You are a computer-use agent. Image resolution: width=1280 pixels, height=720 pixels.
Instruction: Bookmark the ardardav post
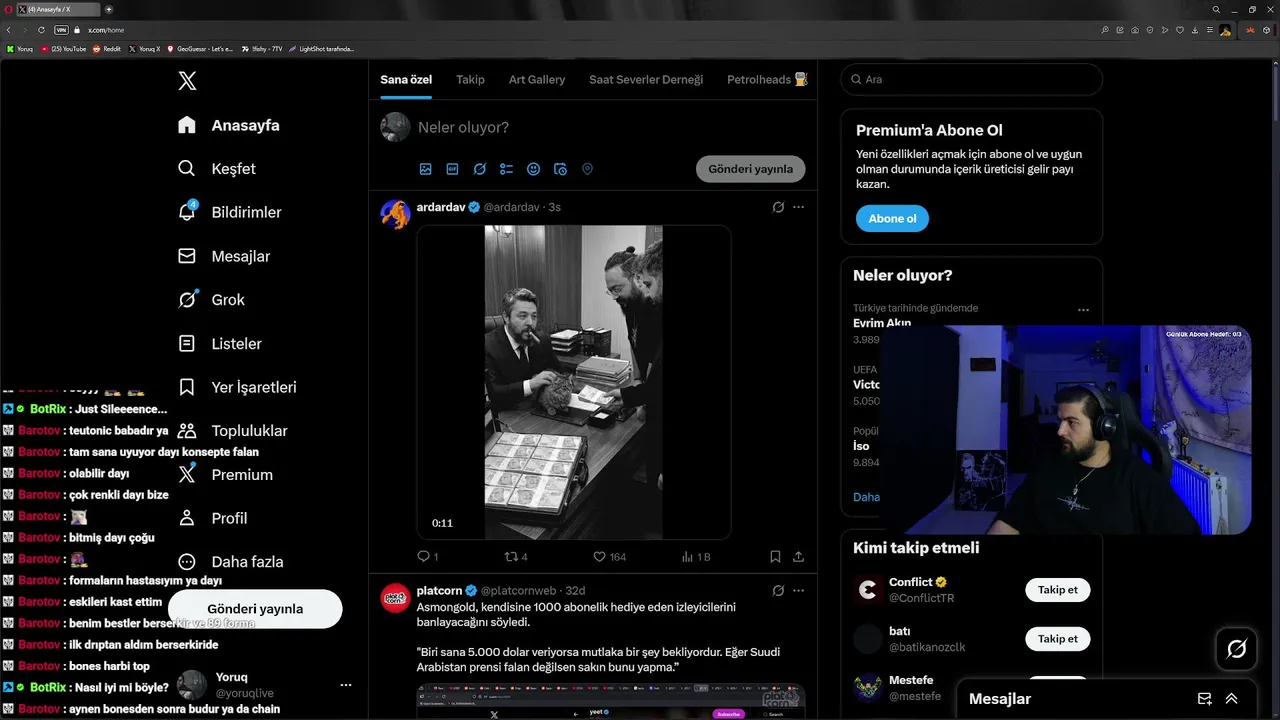pos(775,556)
